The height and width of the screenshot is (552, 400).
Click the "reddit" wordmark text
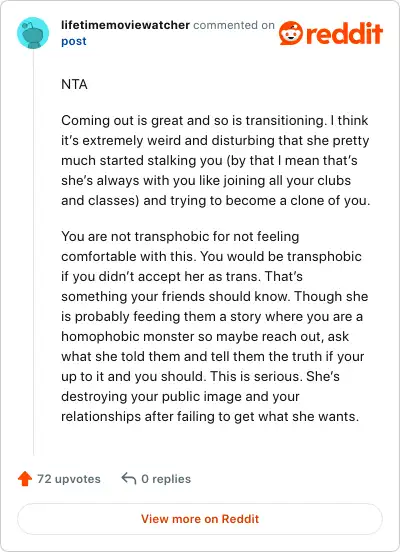click(x=344, y=33)
